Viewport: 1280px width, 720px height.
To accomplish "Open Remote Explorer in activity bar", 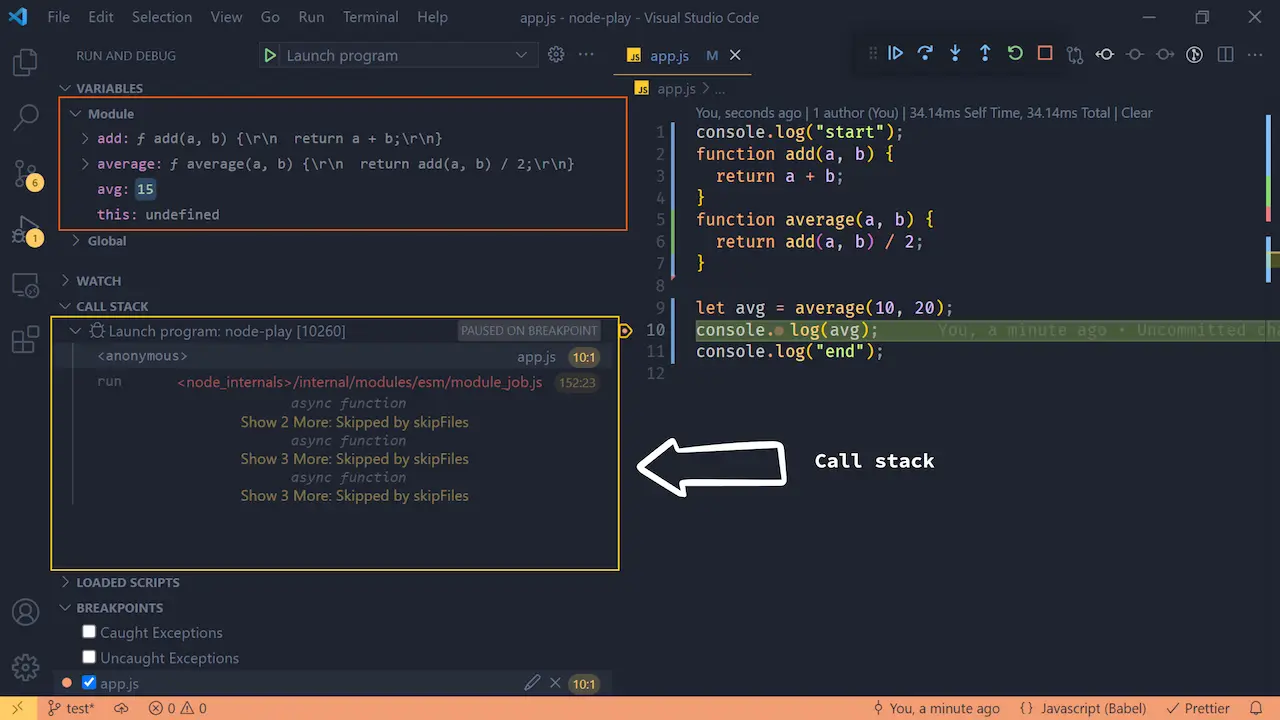I will click(x=25, y=286).
